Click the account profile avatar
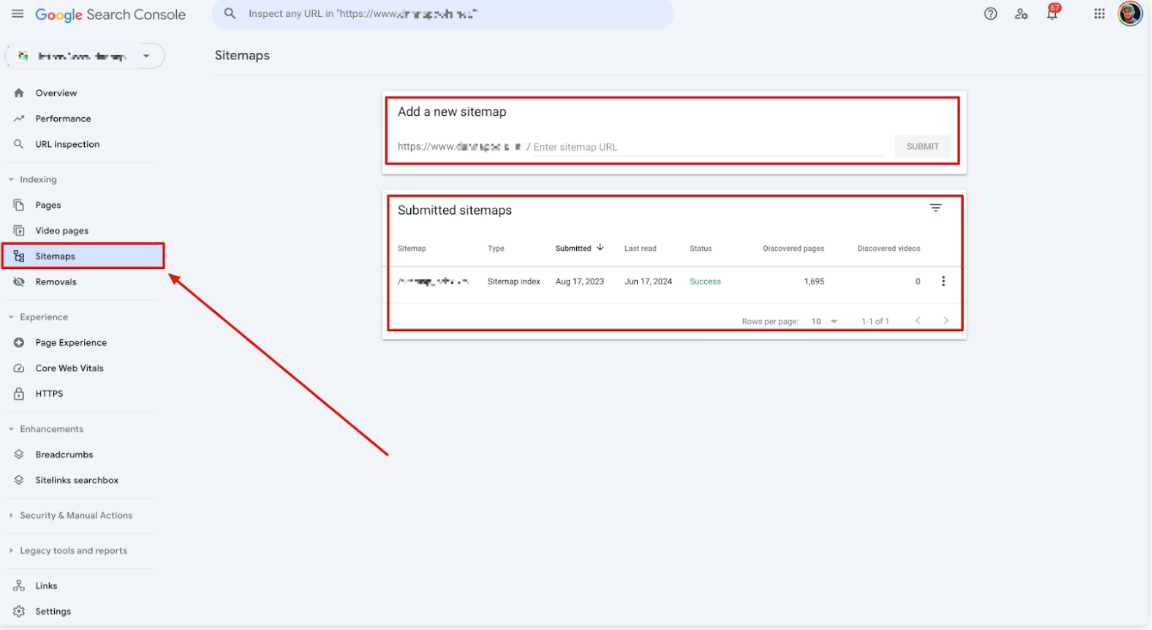This screenshot has width=1152, height=630. tap(1130, 14)
